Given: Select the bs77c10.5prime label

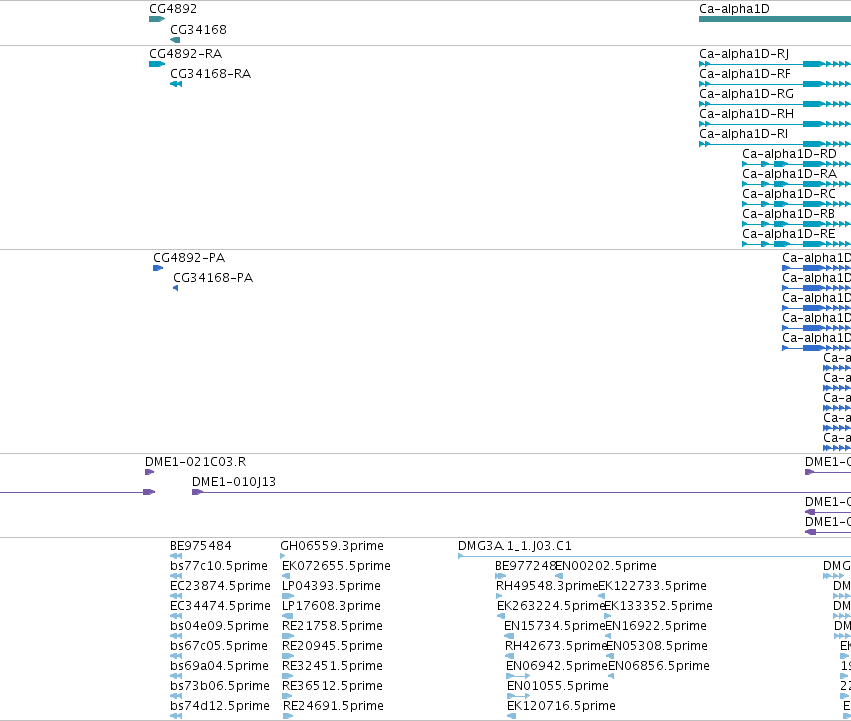Looking at the screenshot, I should (219, 566).
